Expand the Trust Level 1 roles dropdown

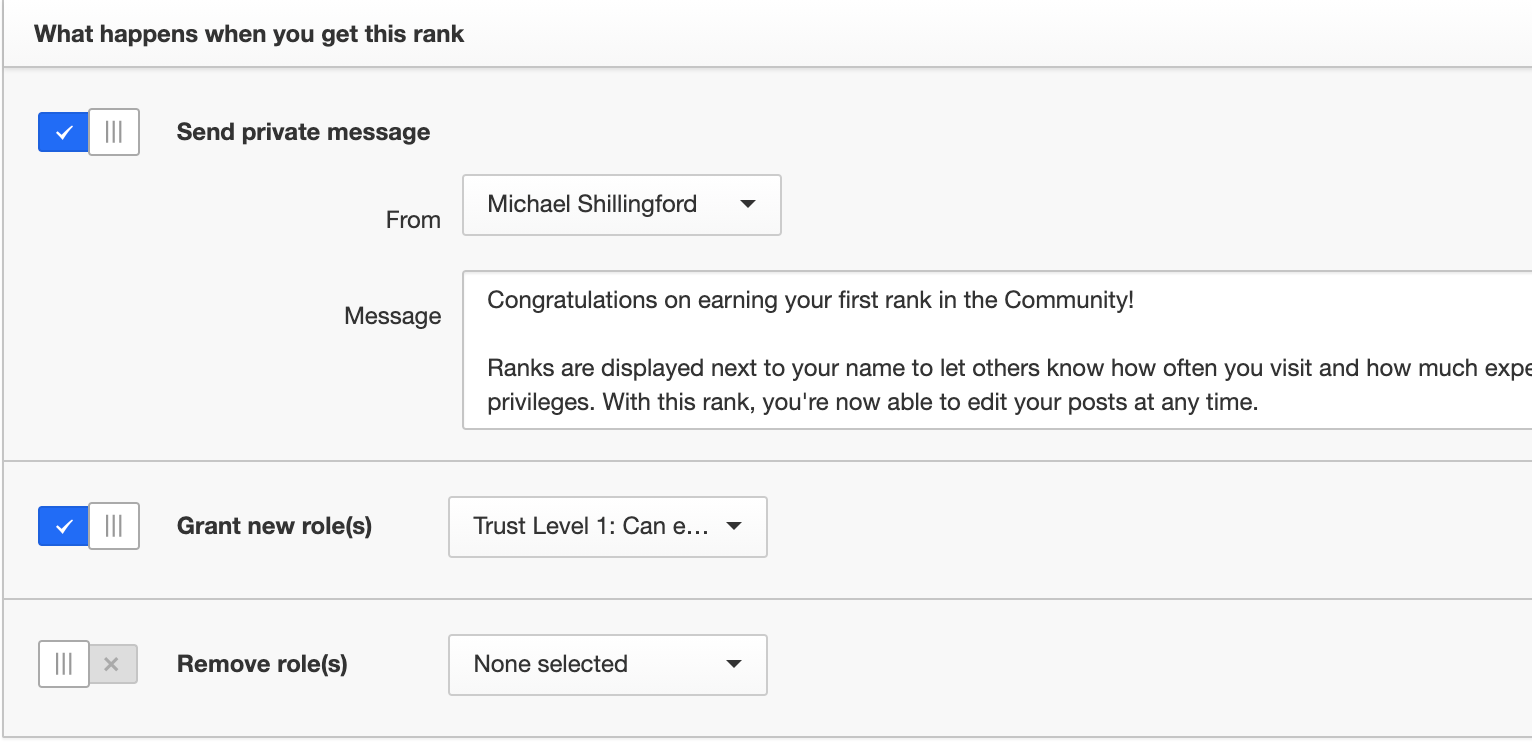pos(607,526)
